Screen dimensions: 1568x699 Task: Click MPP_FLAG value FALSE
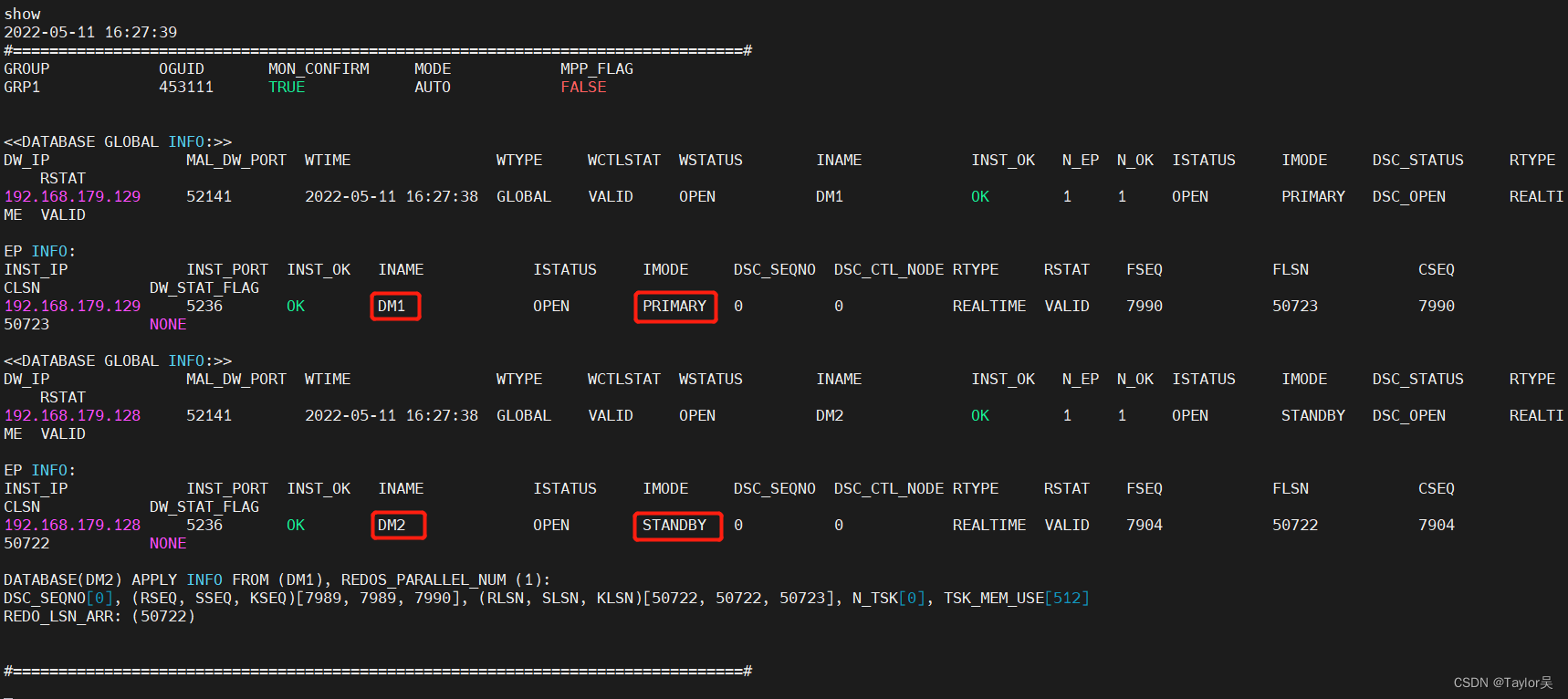point(583,88)
